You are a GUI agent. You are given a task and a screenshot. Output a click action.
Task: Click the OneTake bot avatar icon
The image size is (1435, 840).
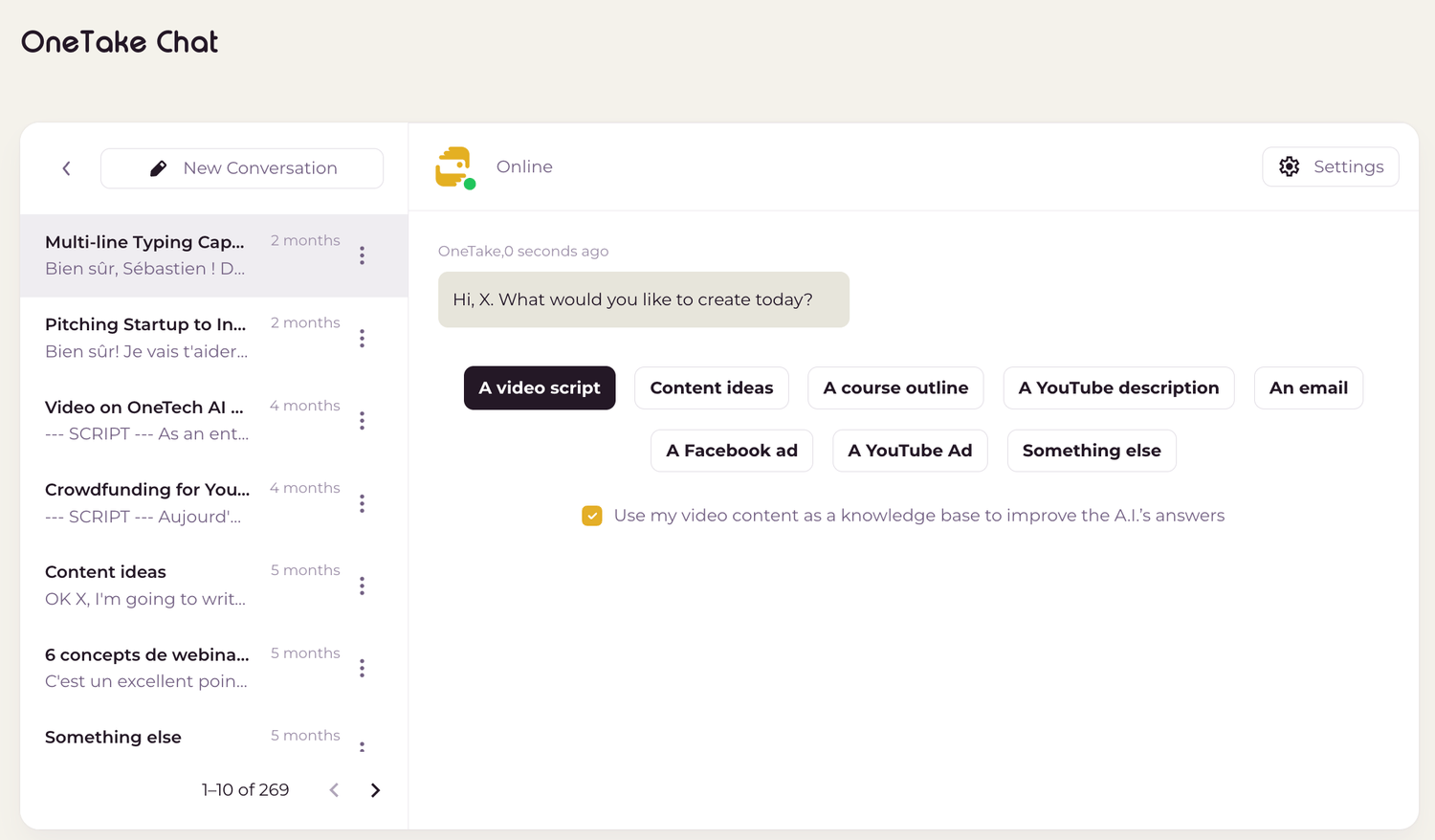coord(454,167)
